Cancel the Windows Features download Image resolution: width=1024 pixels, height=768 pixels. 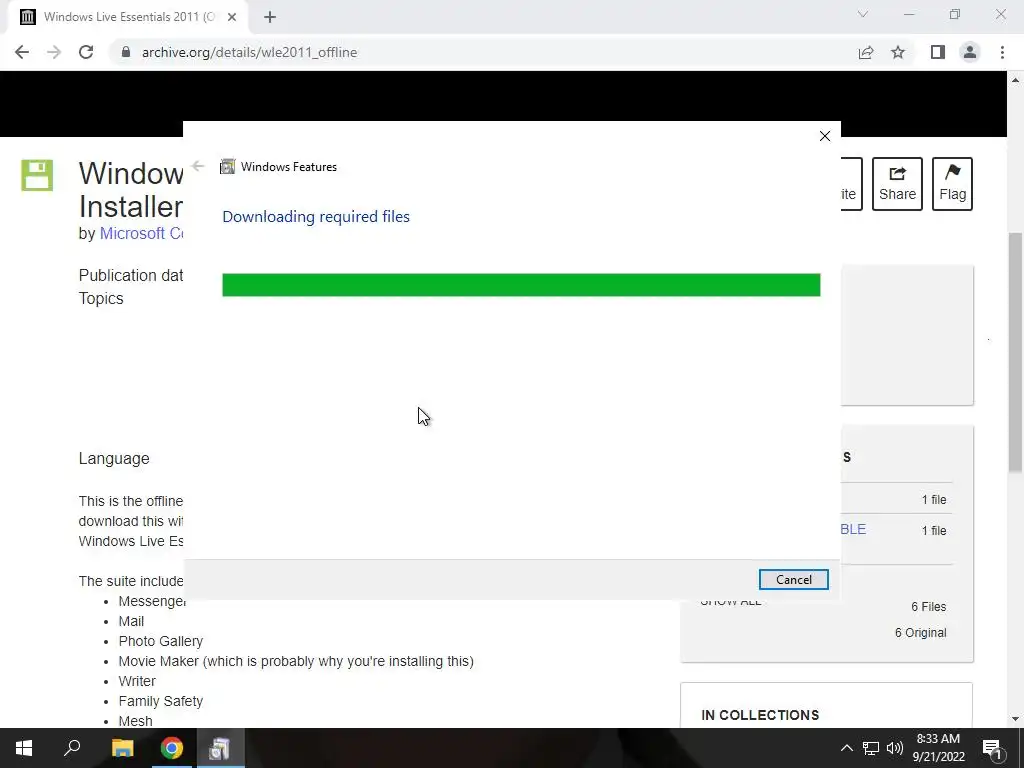tap(793, 579)
